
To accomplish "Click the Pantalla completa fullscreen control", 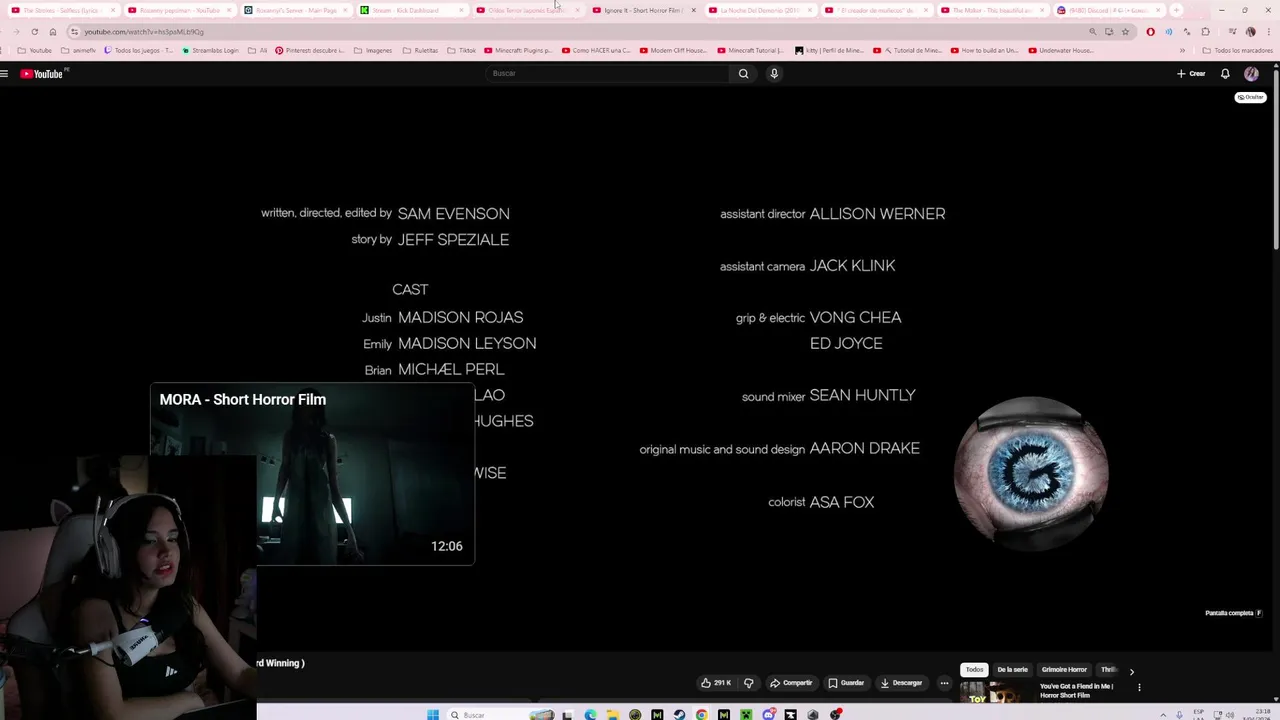I will pos(1233,613).
